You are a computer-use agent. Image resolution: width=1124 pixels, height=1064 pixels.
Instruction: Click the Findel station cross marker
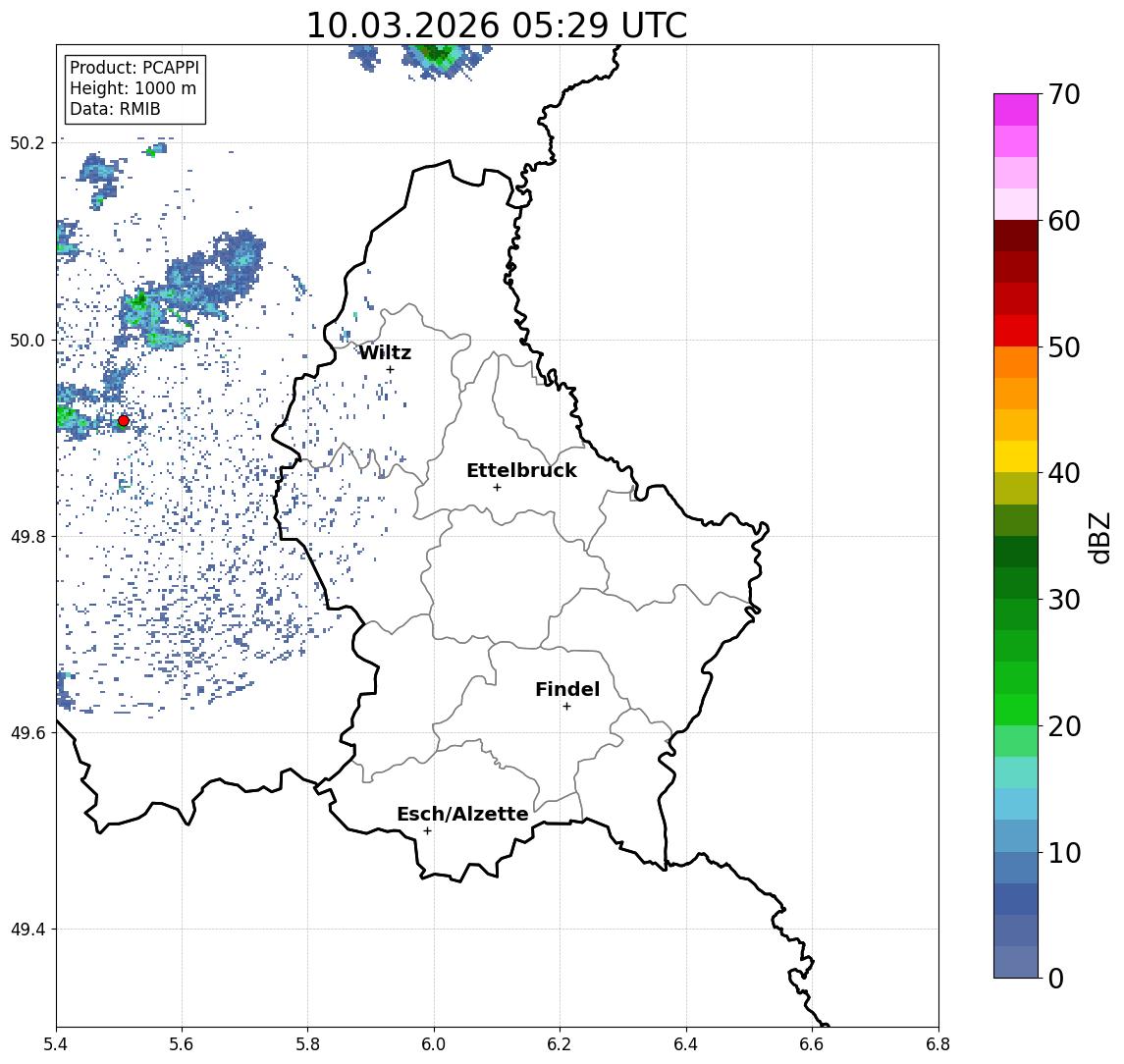[x=566, y=707]
